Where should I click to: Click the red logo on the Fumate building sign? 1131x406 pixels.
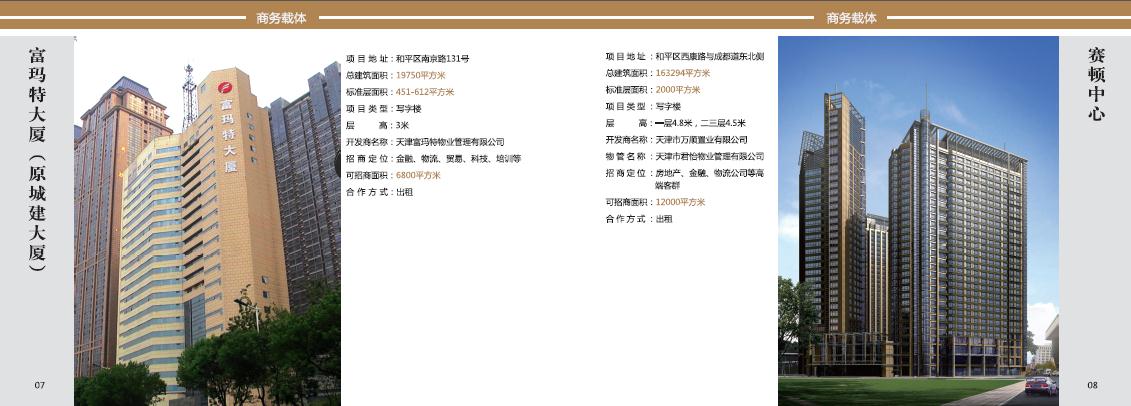pos(226,87)
